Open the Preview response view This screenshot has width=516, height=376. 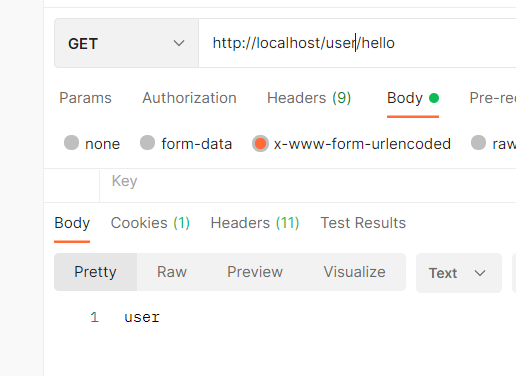[x=255, y=272]
